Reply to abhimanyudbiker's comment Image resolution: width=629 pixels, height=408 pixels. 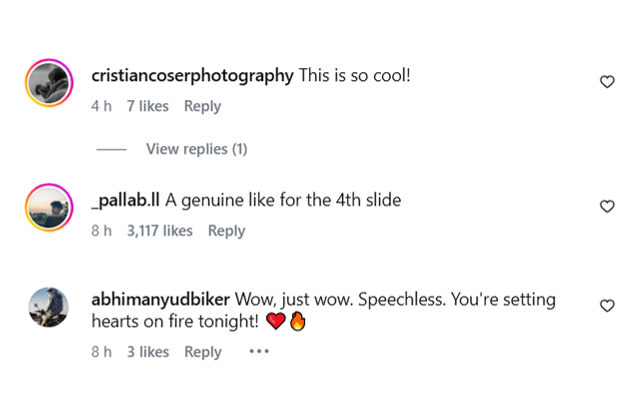click(x=203, y=352)
